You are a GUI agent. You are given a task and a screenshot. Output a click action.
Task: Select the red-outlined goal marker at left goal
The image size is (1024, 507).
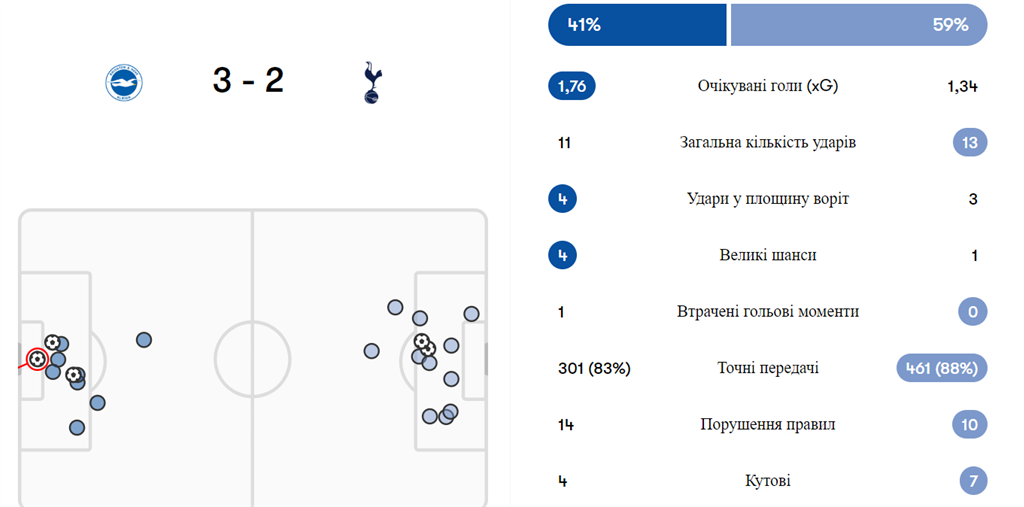pos(37,358)
